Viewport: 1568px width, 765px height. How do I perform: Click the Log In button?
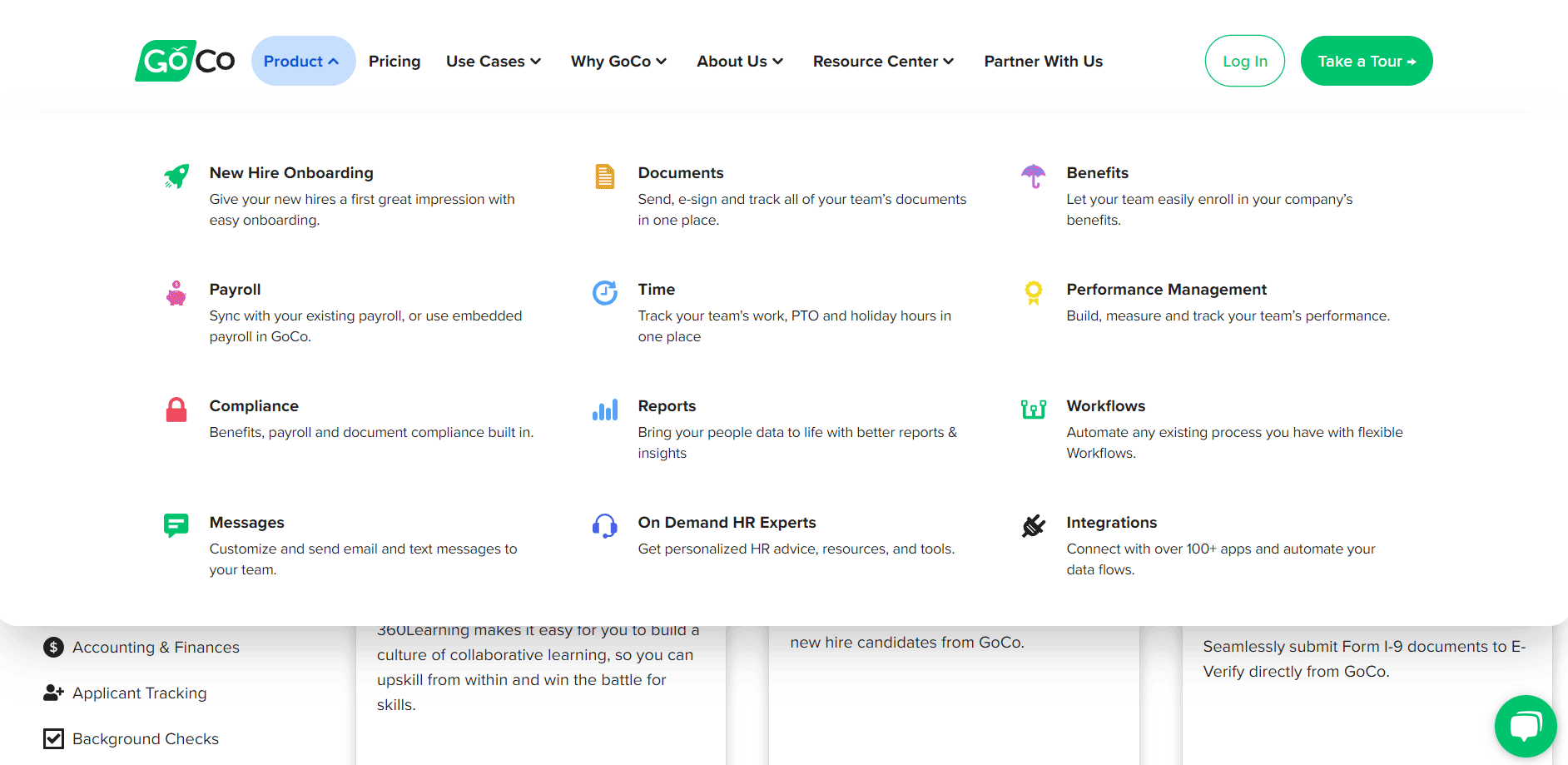[1244, 61]
